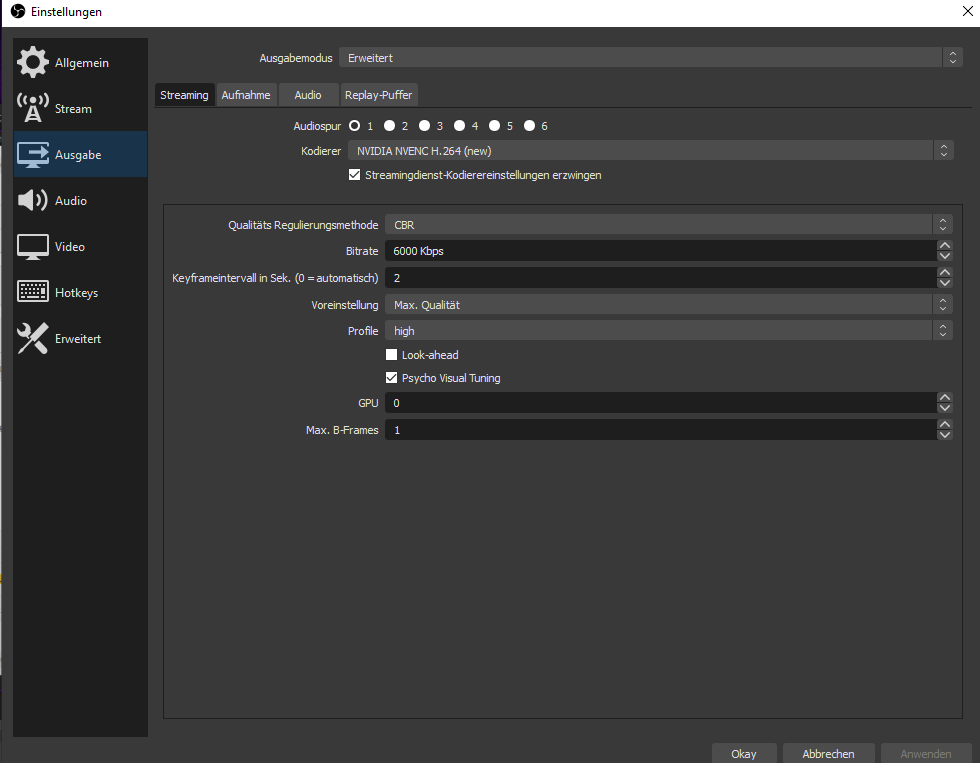Select the Stream antenna icon in sidebar
The image size is (980, 763).
33,109
